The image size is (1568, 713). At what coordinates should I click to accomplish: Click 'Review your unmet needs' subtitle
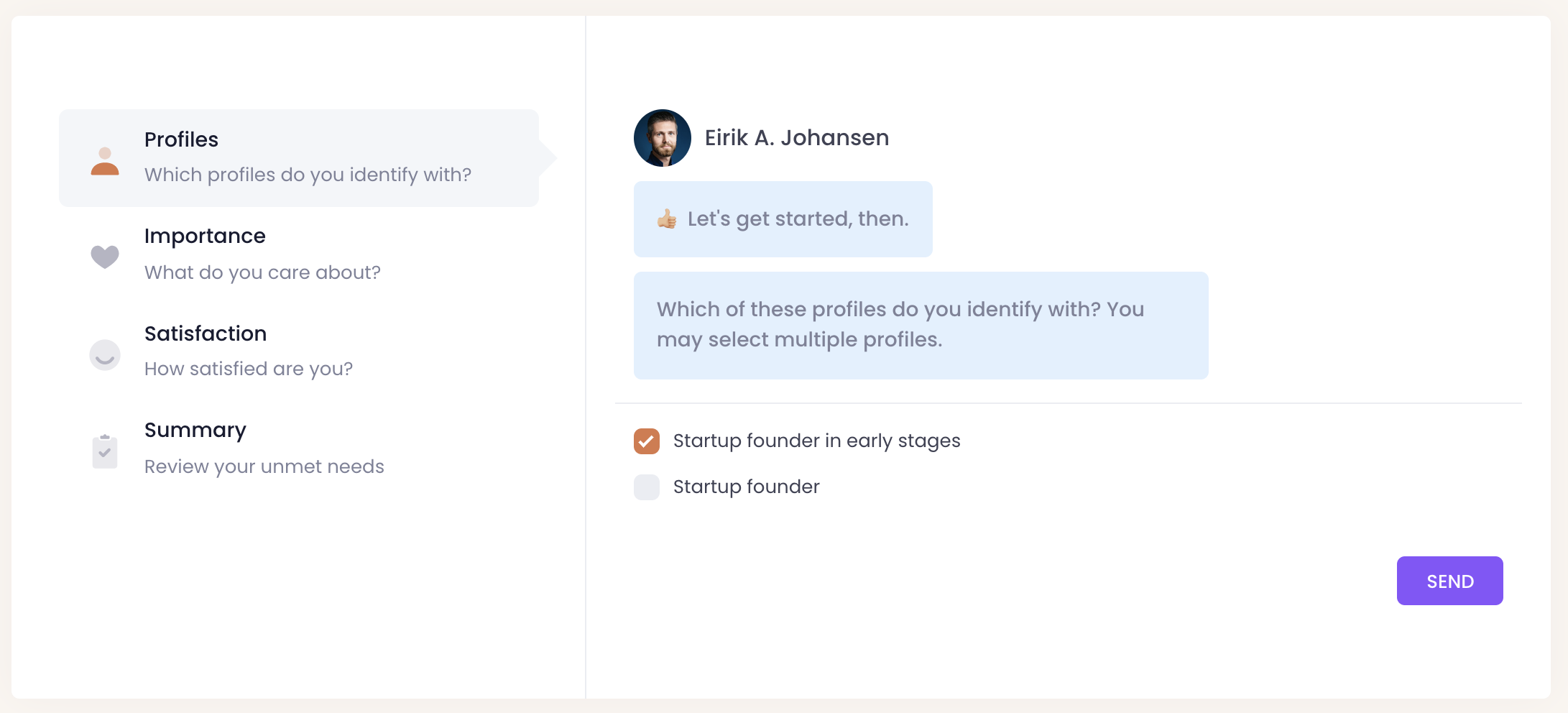(x=264, y=466)
